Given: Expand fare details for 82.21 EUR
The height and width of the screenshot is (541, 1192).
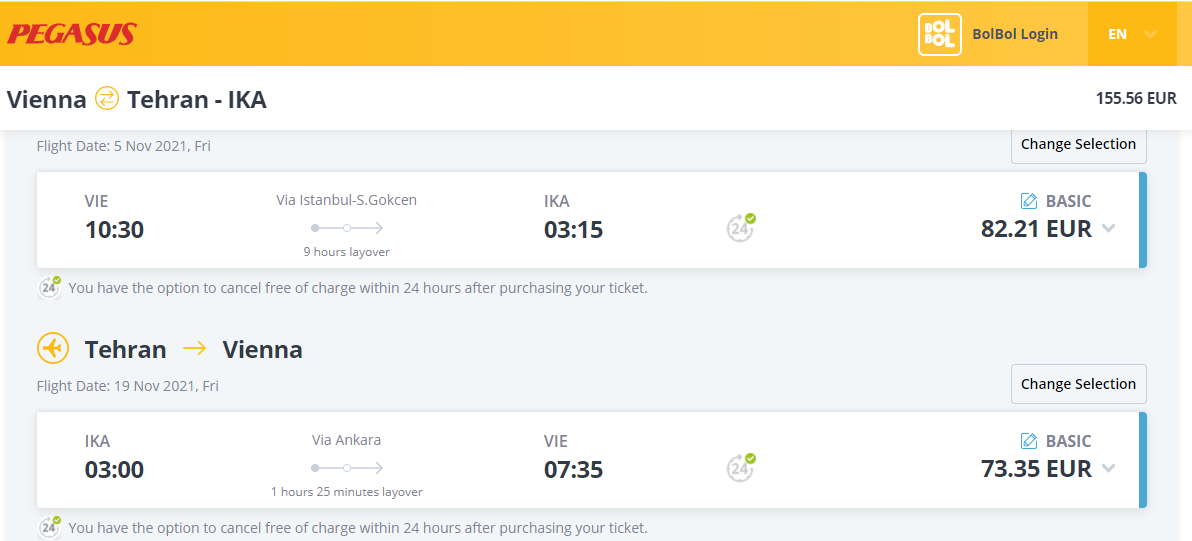Looking at the screenshot, I should [1108, 229].
